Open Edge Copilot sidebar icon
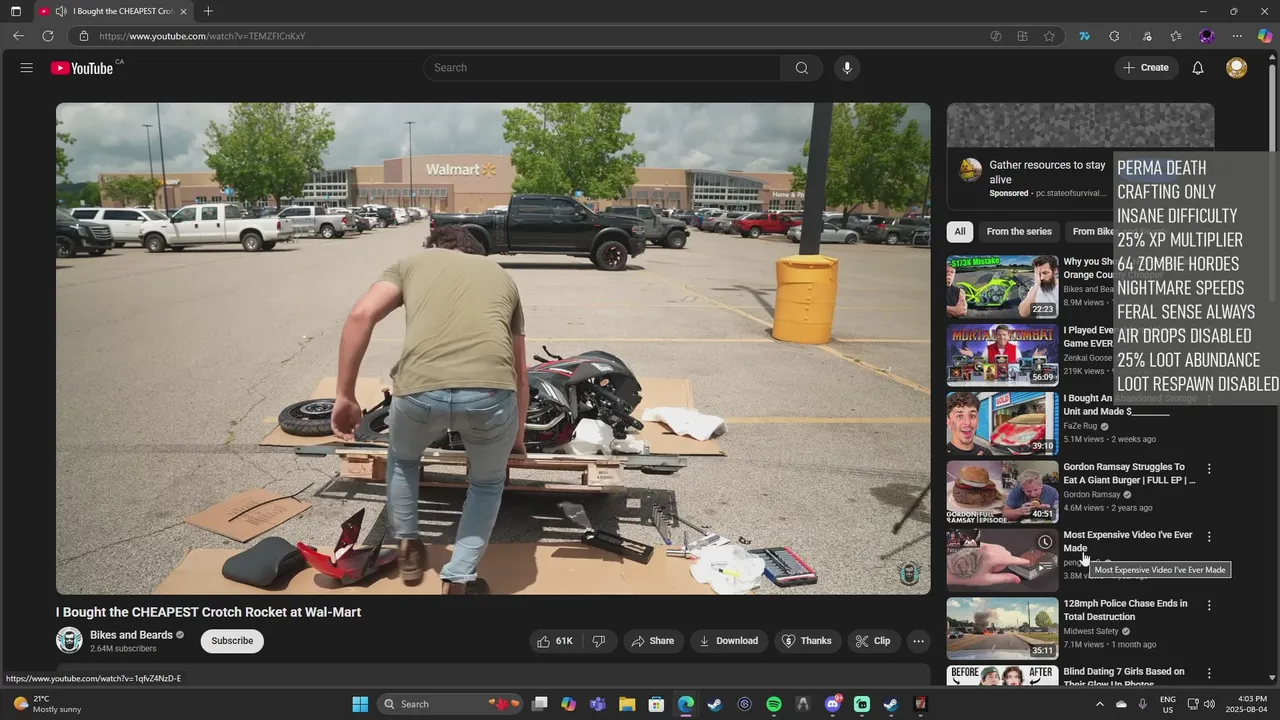 (1265, 36)
